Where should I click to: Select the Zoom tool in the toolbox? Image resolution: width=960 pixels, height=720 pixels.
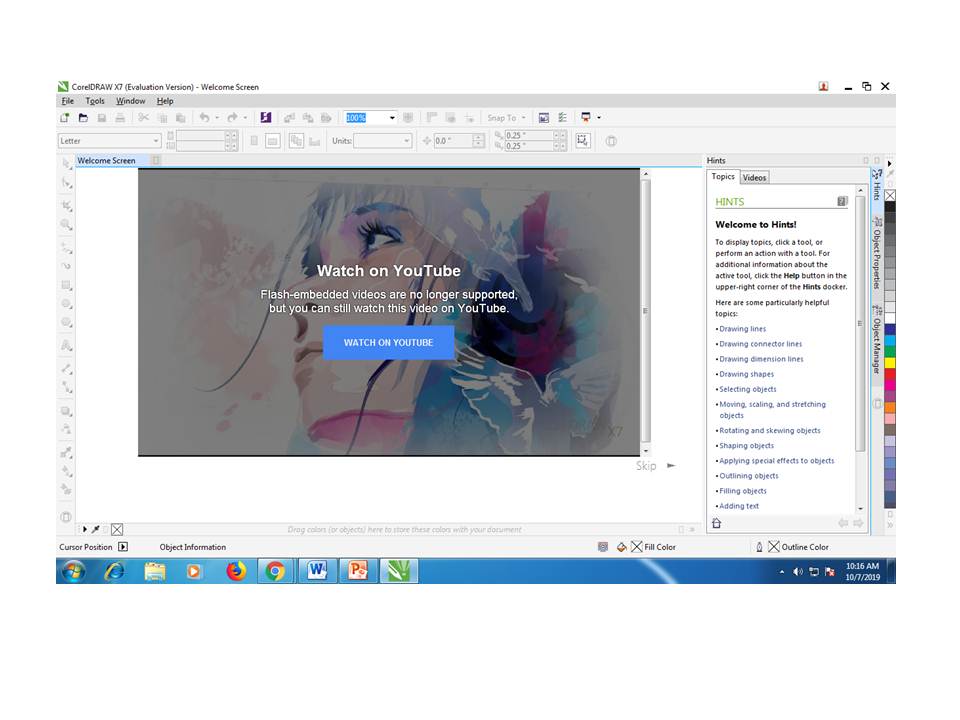pos(66,224)
